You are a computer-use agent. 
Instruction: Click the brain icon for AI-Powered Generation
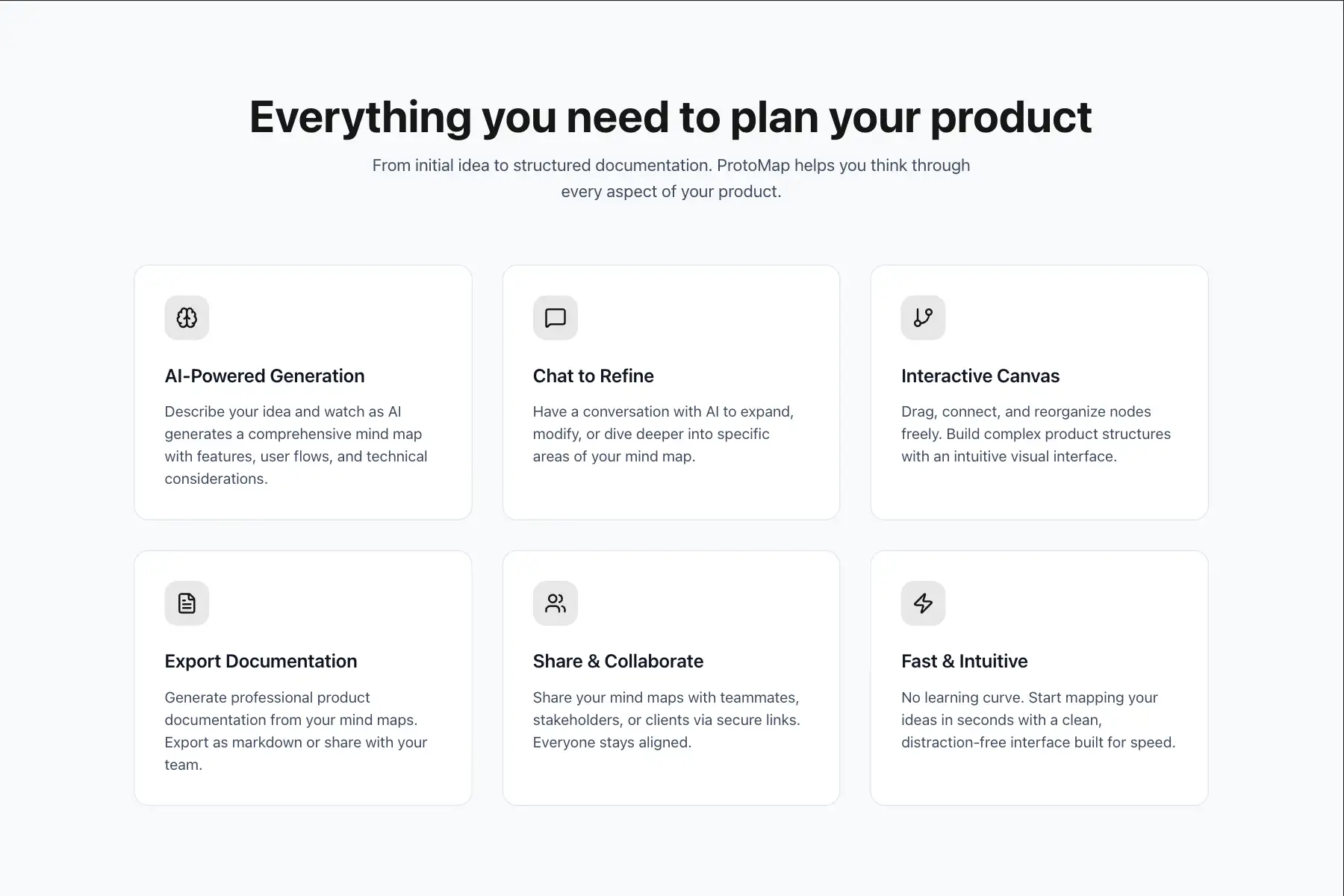pyautogui.click(x=187, y=318)
